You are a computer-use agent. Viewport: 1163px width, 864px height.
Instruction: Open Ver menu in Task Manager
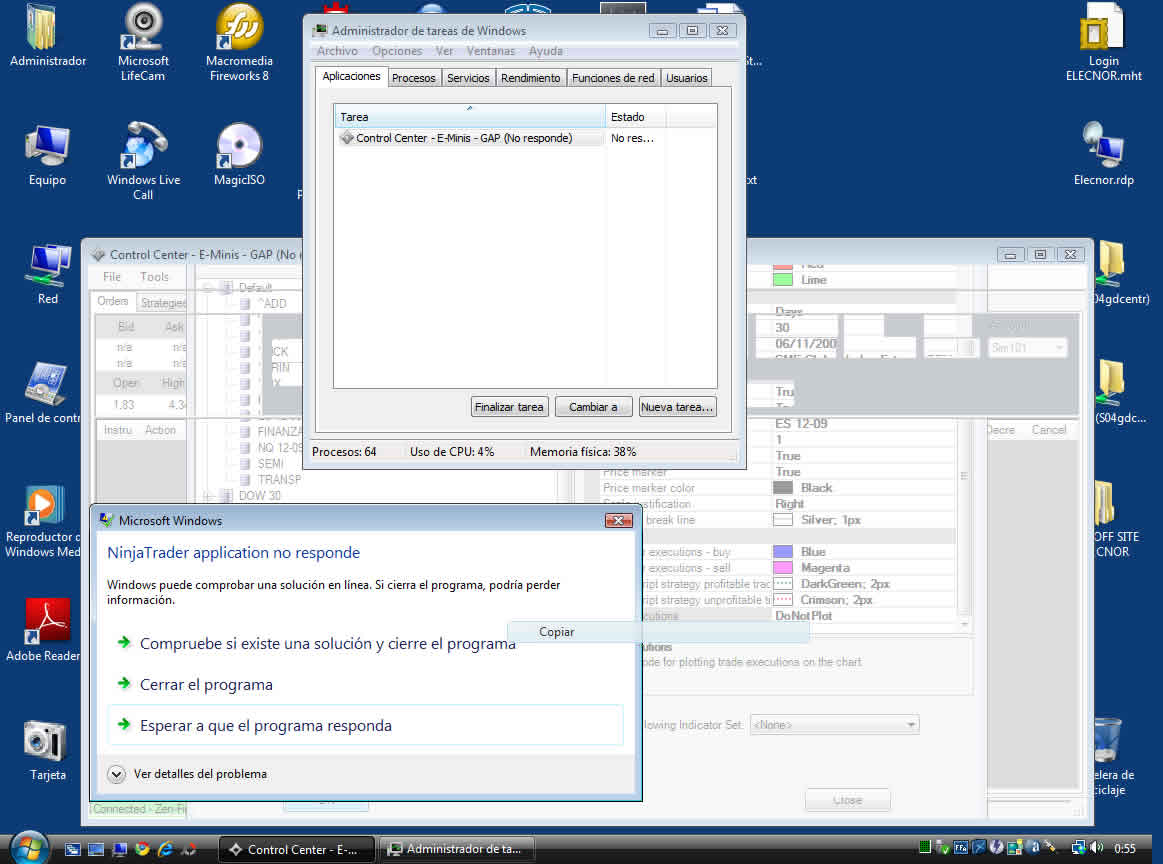(x=444, y=51)
